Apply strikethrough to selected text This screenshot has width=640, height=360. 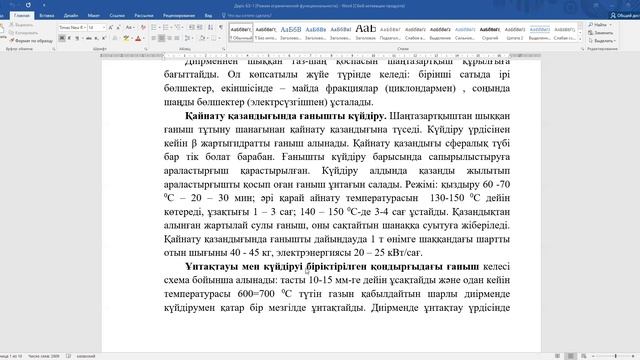(89, 38)
